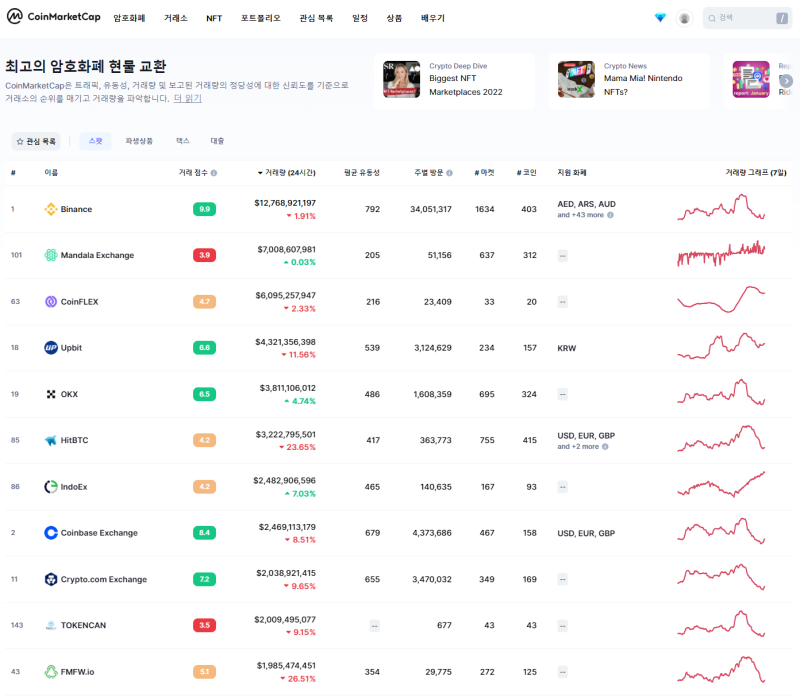
Task: Click the Binance 7-day volume graph
Action: (721, 207)
